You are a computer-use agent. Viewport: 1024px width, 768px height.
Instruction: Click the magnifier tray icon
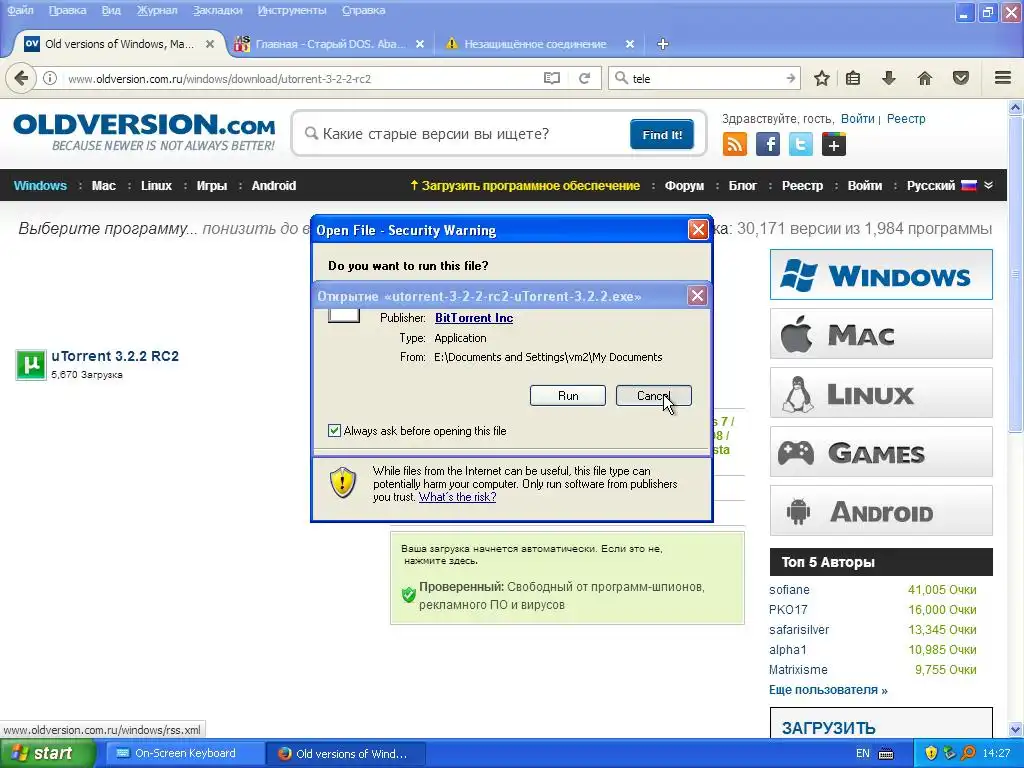[968, 753]
